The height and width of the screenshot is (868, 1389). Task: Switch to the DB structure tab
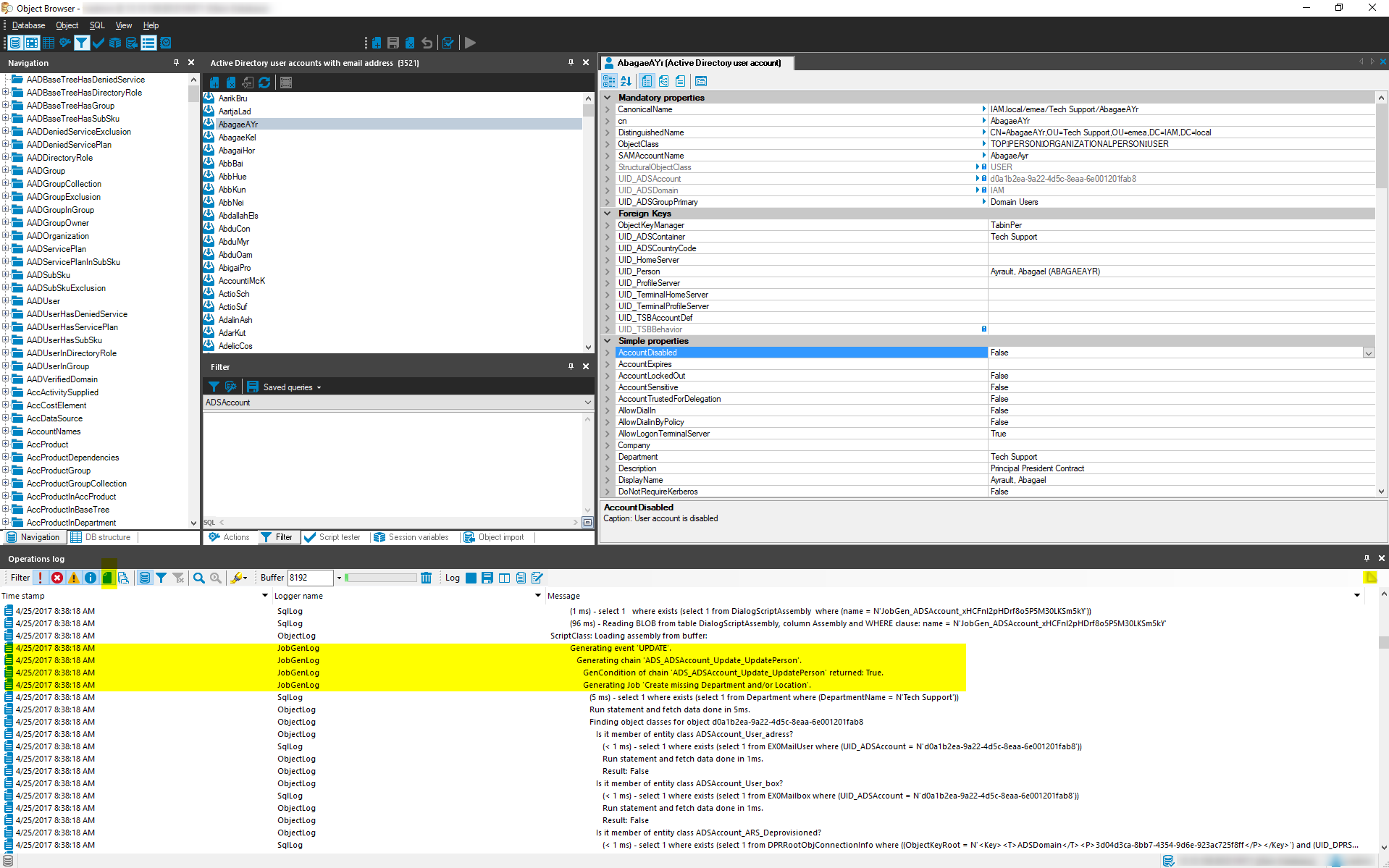tap(101, 537)
